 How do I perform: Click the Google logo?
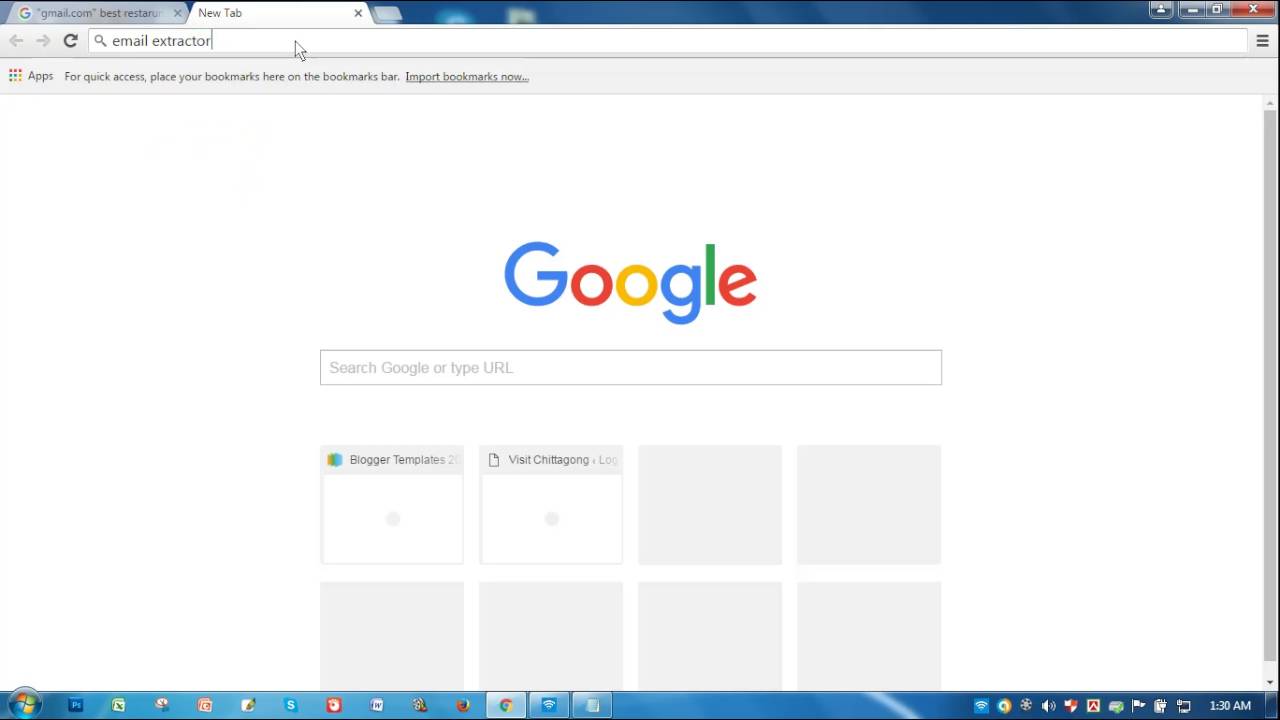[x=630, y=283]
